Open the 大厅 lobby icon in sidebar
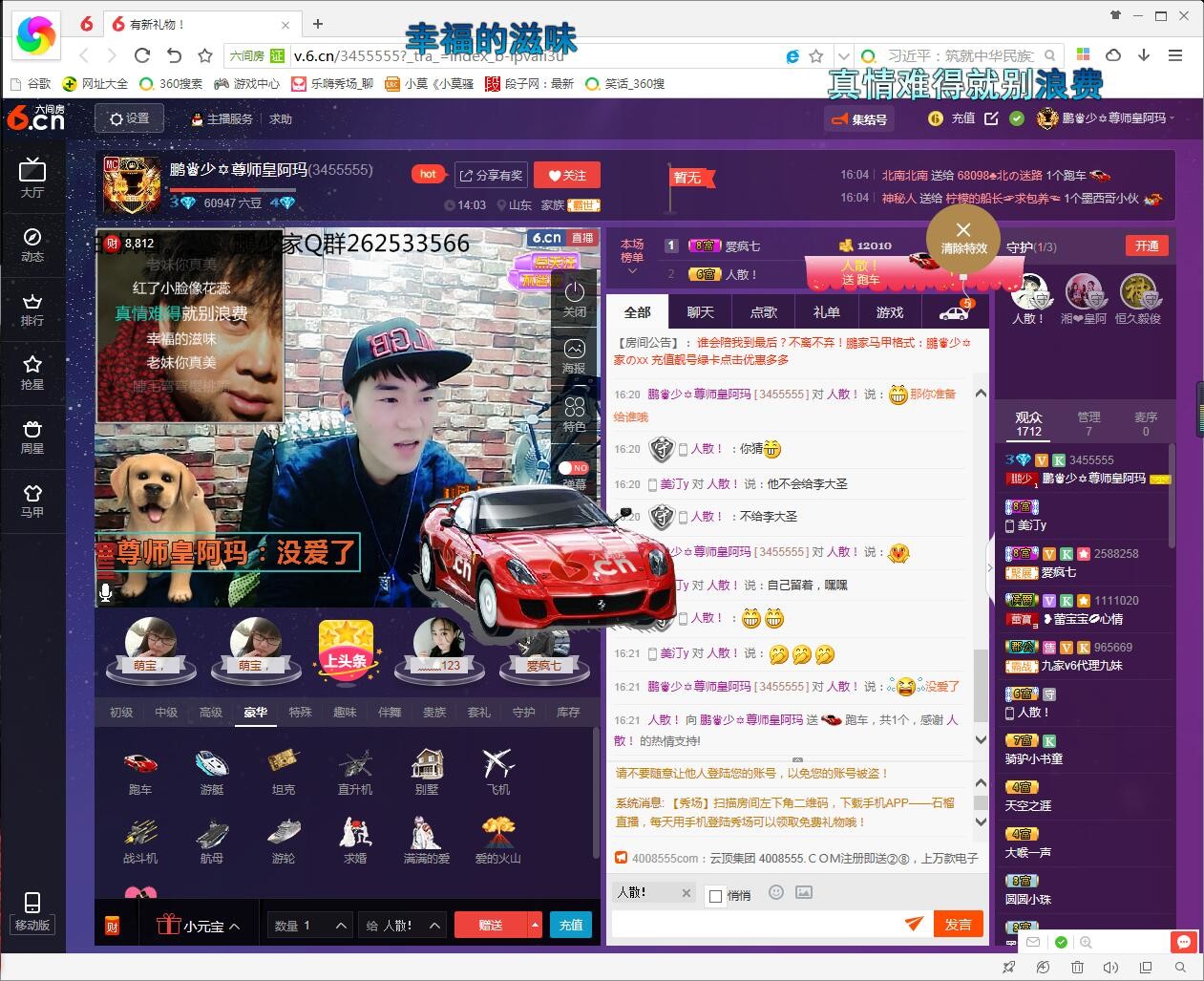This screenshot has height=981, width=1204. (x=32, y=178)
